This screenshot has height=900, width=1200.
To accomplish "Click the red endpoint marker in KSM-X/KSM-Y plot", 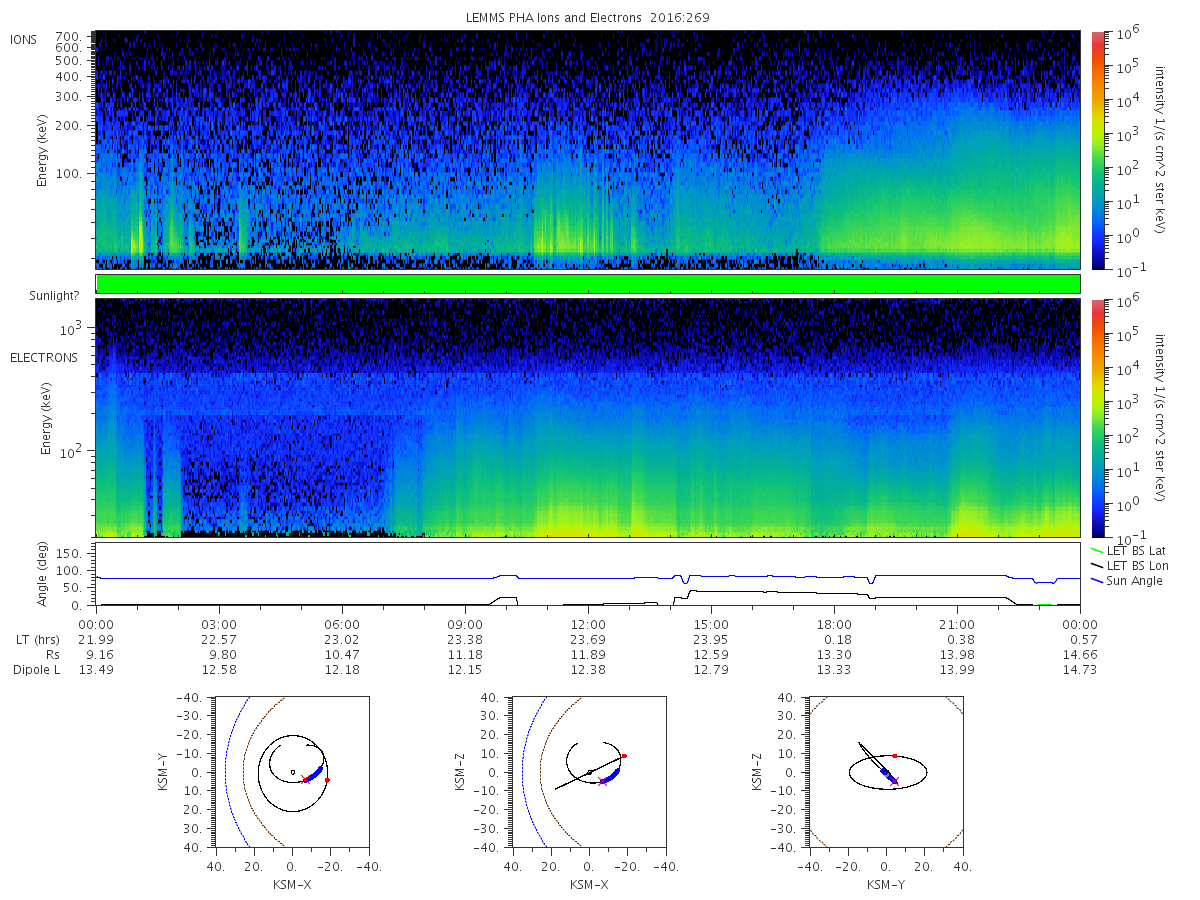I will pos(327,780).
